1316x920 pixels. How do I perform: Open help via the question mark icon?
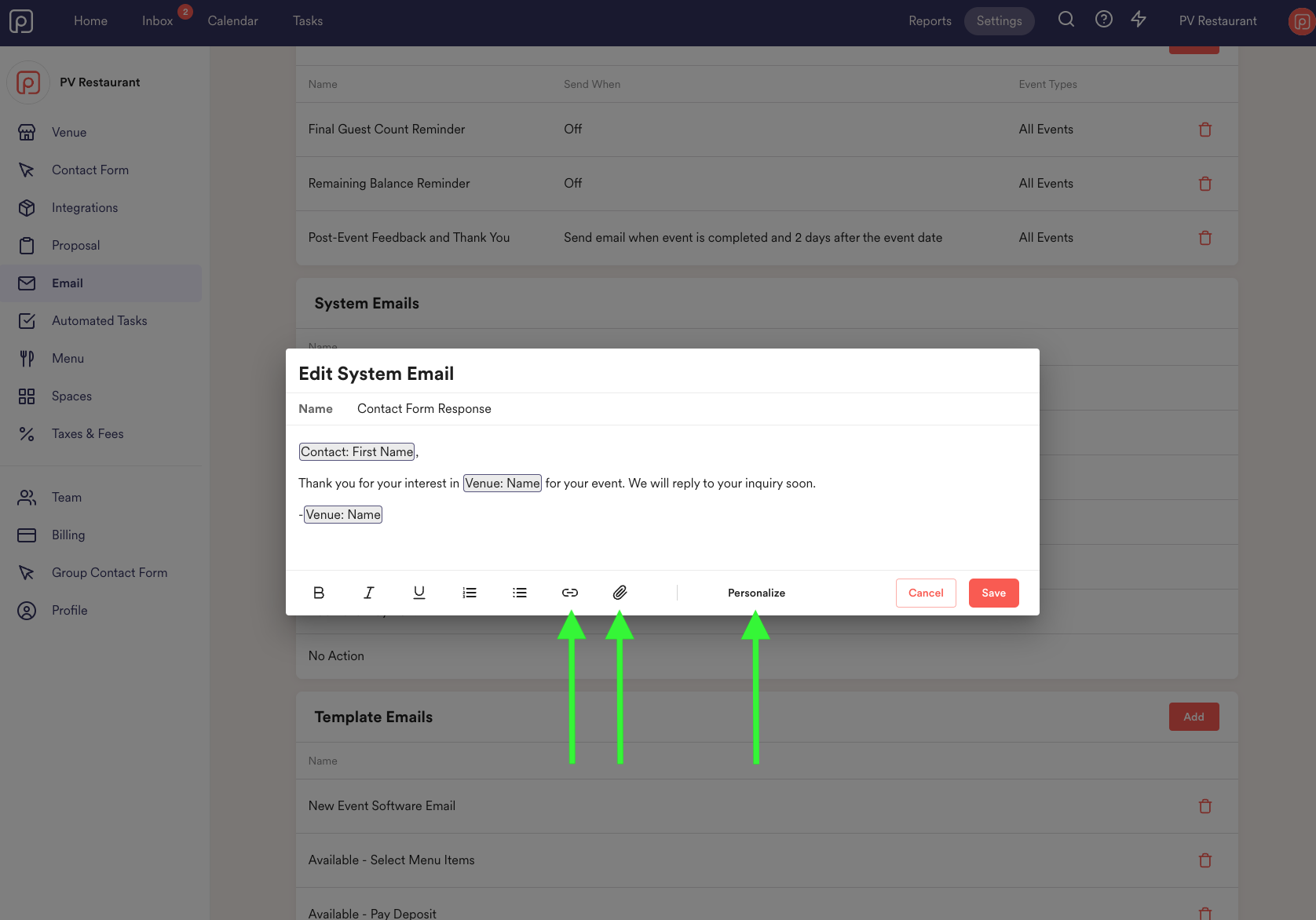coord(1103,19)
